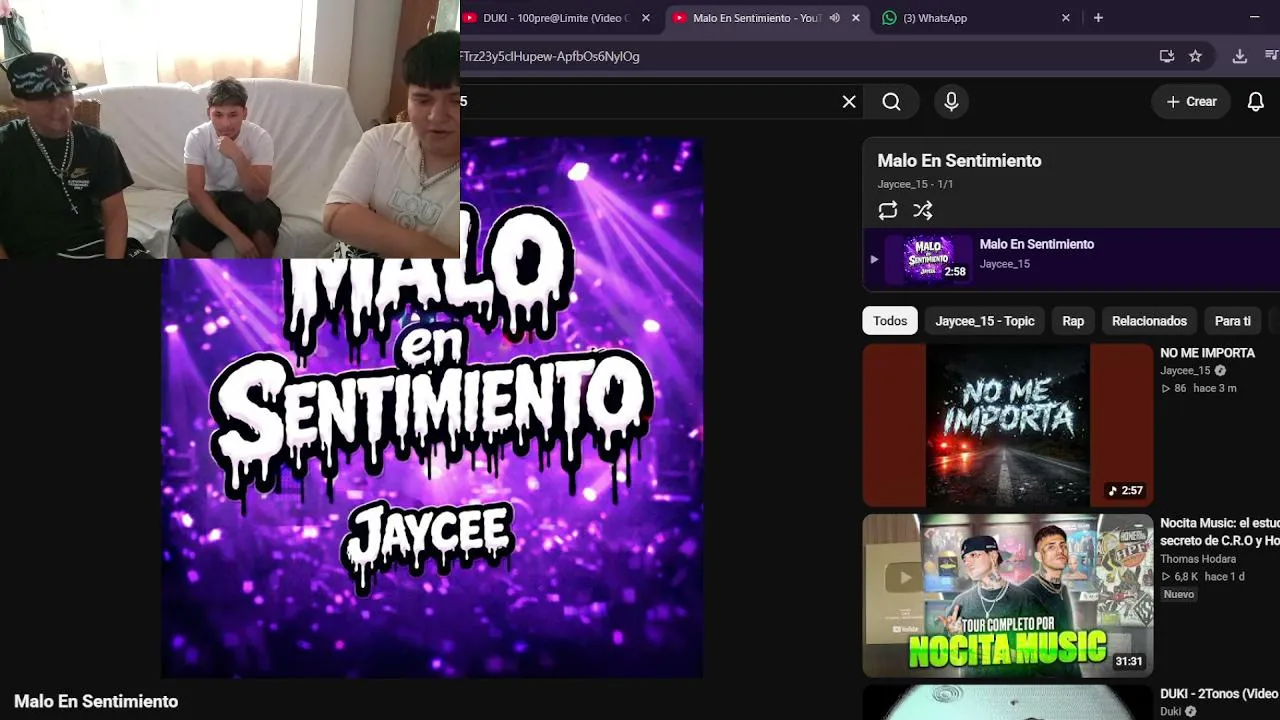1280x720 pixels.
Task: Open the YouTube notifications bell
Action: (x=1256, y=101)
